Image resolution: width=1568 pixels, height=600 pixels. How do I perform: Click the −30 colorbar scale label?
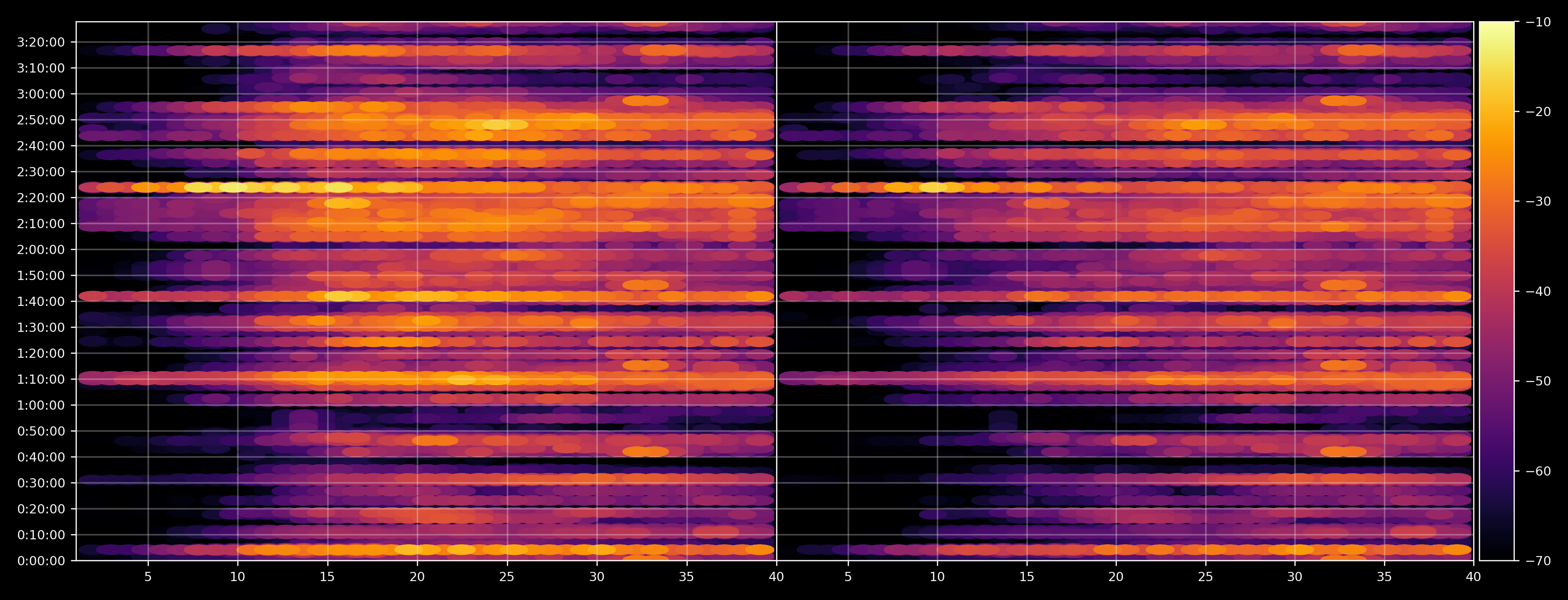coord(1539,202)
